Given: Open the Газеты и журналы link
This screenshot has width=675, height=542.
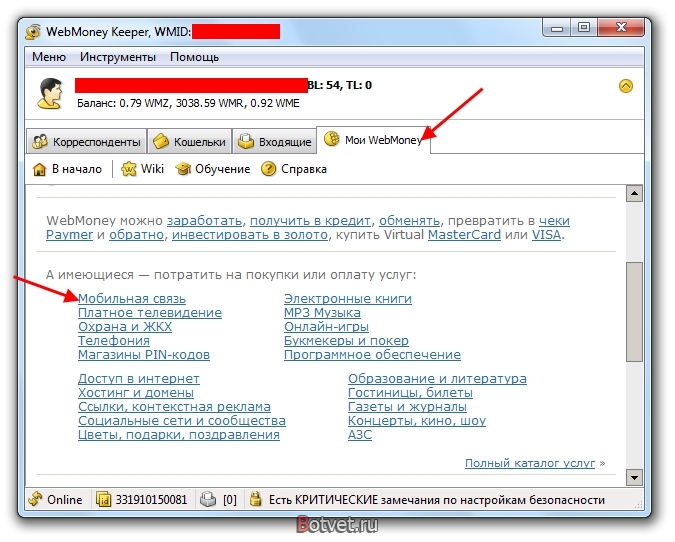Looking at the screenshot, I should click(407, 407).
